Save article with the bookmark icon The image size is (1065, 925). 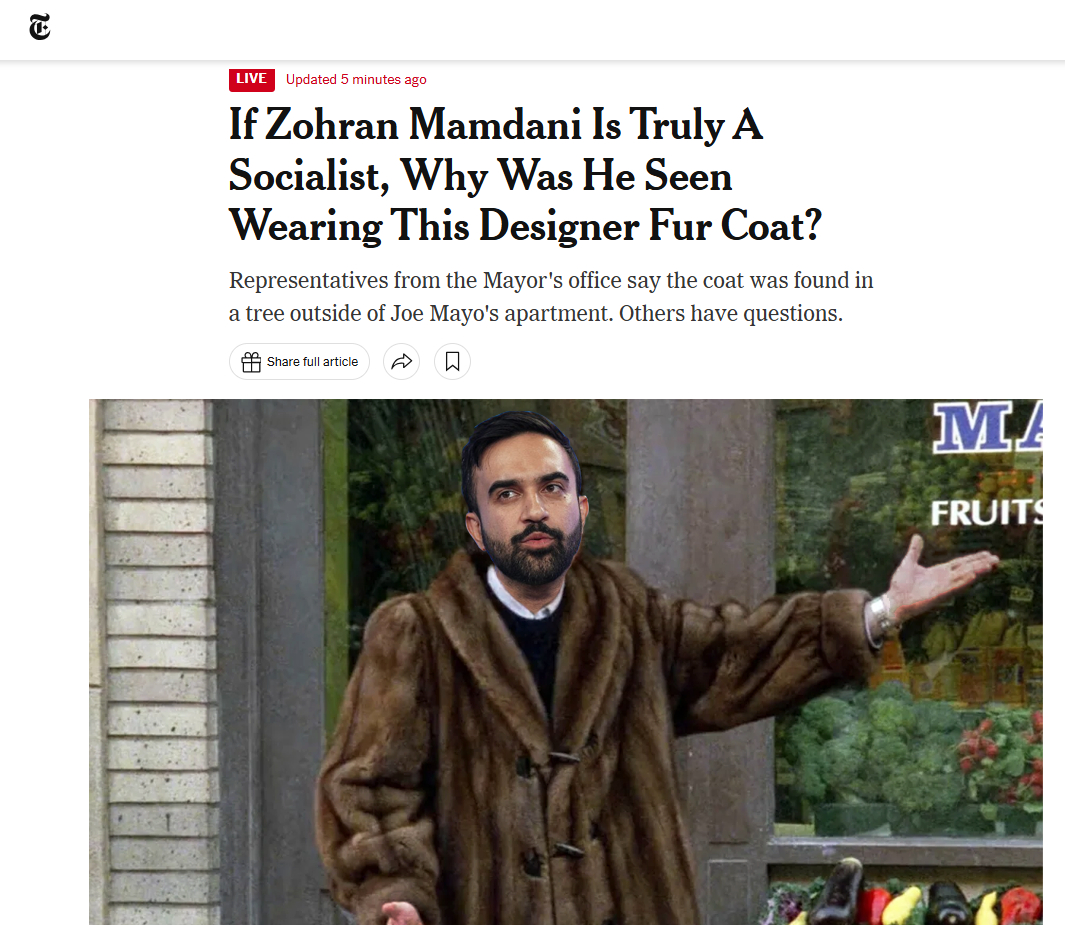[452, 361]
